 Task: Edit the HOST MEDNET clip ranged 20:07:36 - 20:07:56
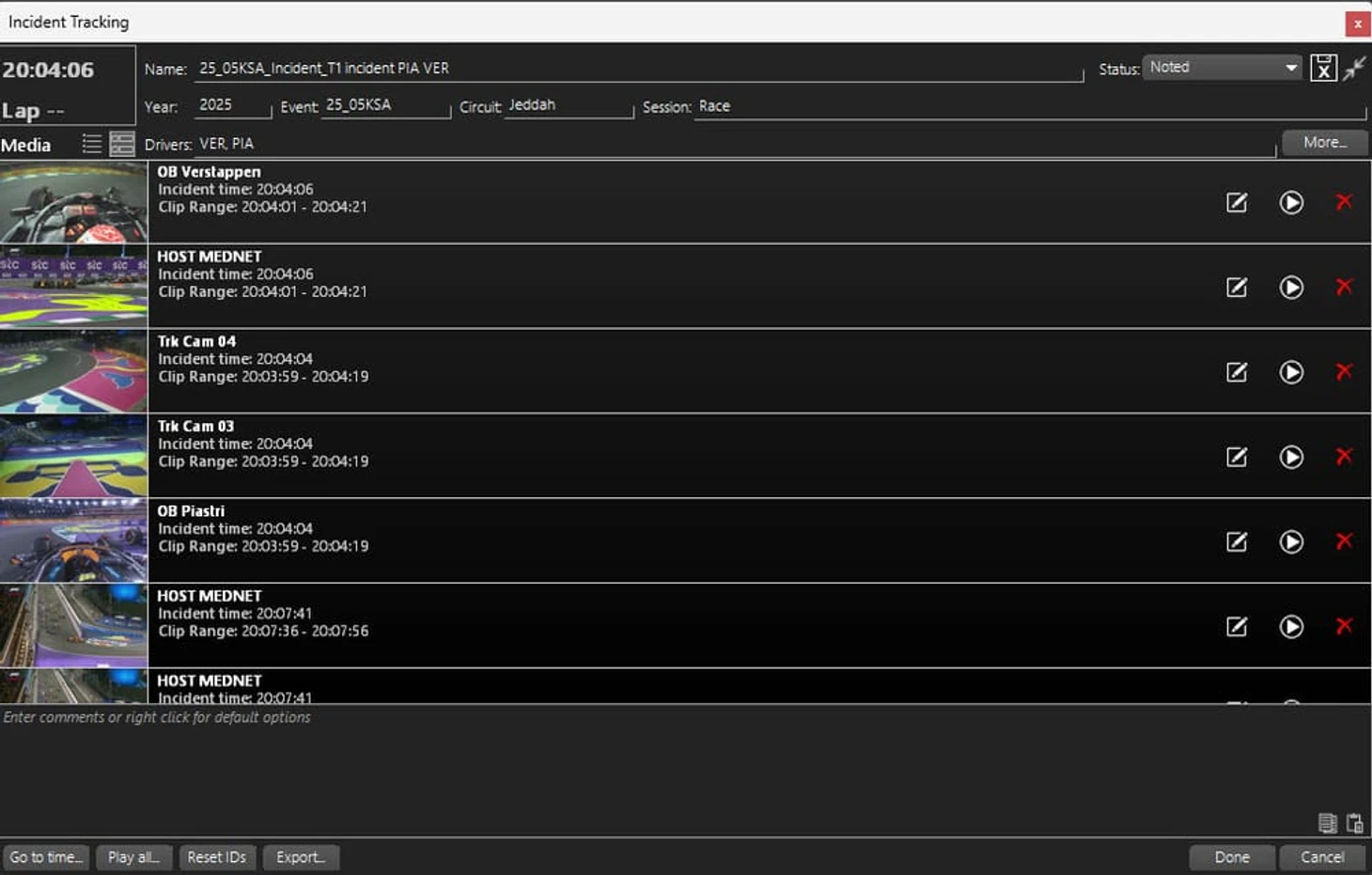click(1237, 627)
